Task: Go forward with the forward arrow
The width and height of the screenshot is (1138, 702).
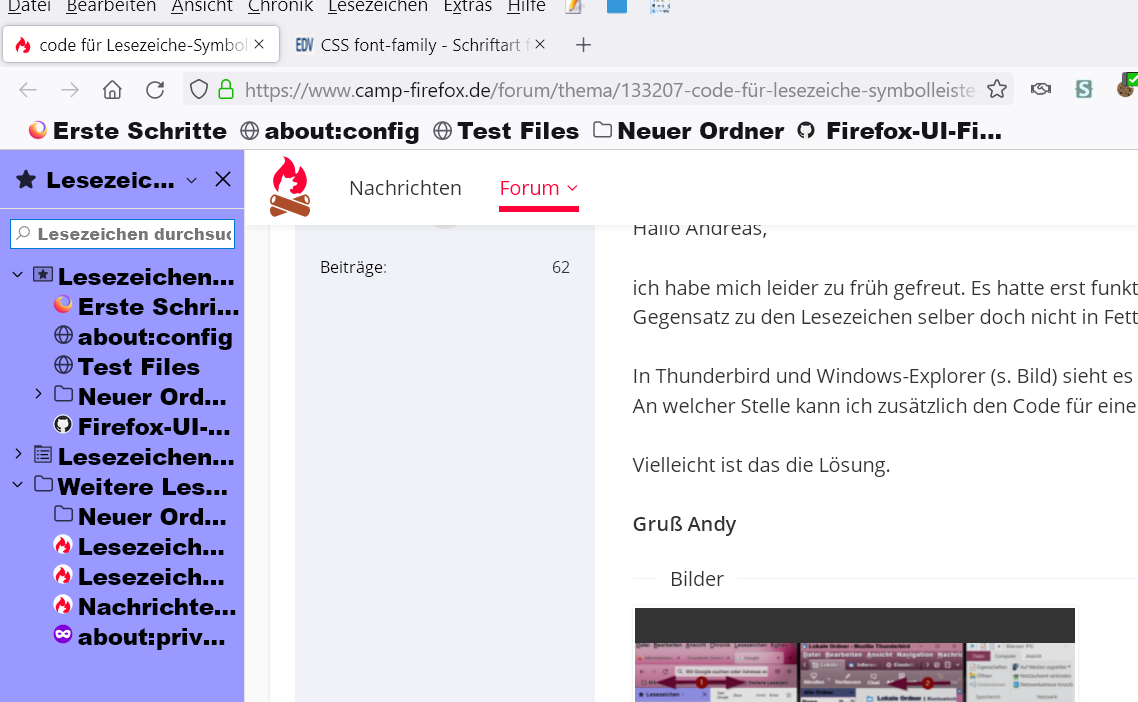Action: 70,89
